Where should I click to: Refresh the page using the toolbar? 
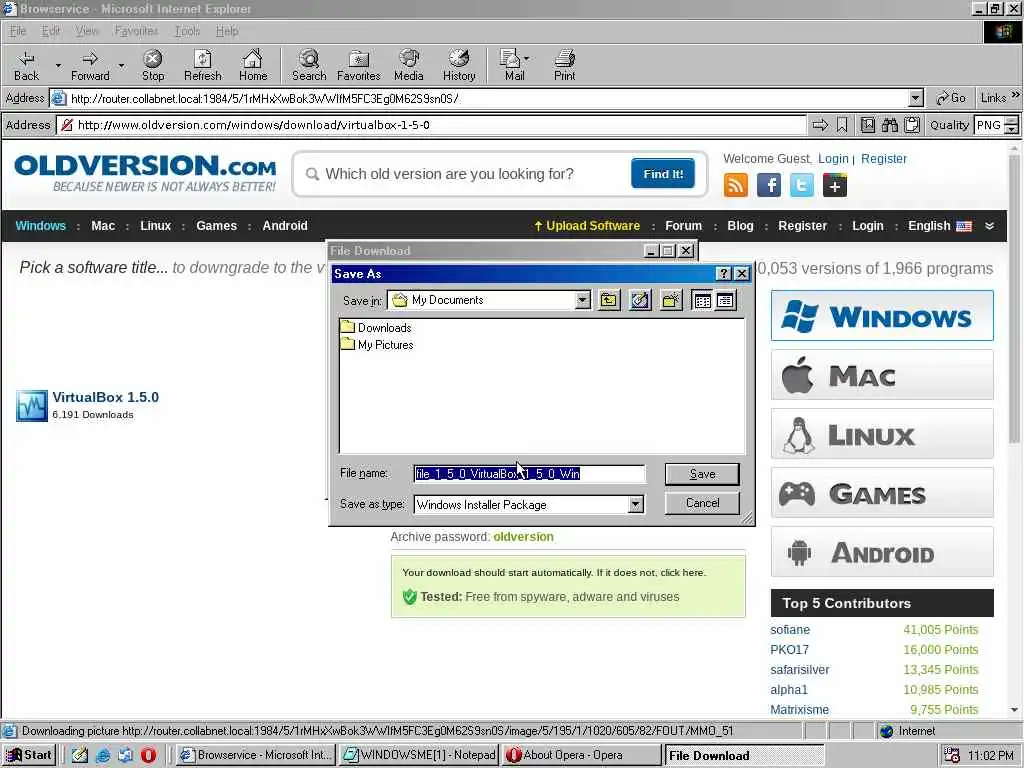pyautogui.click(x=202, y=66)
